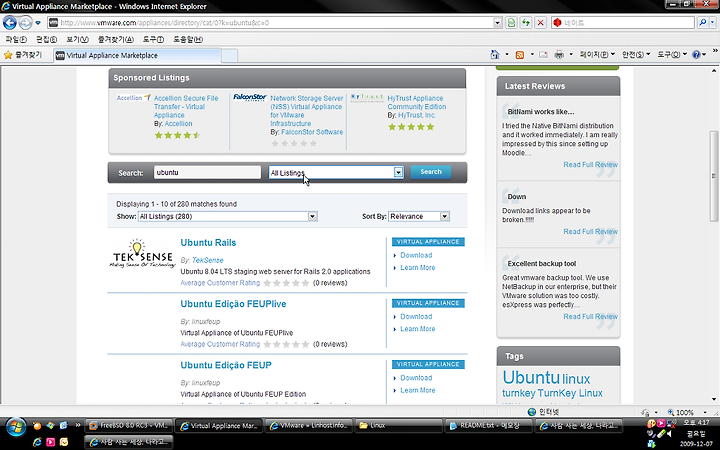
Task: Select the Virtual Appliance Marketplace browser tab
Action: coord(137,56)
